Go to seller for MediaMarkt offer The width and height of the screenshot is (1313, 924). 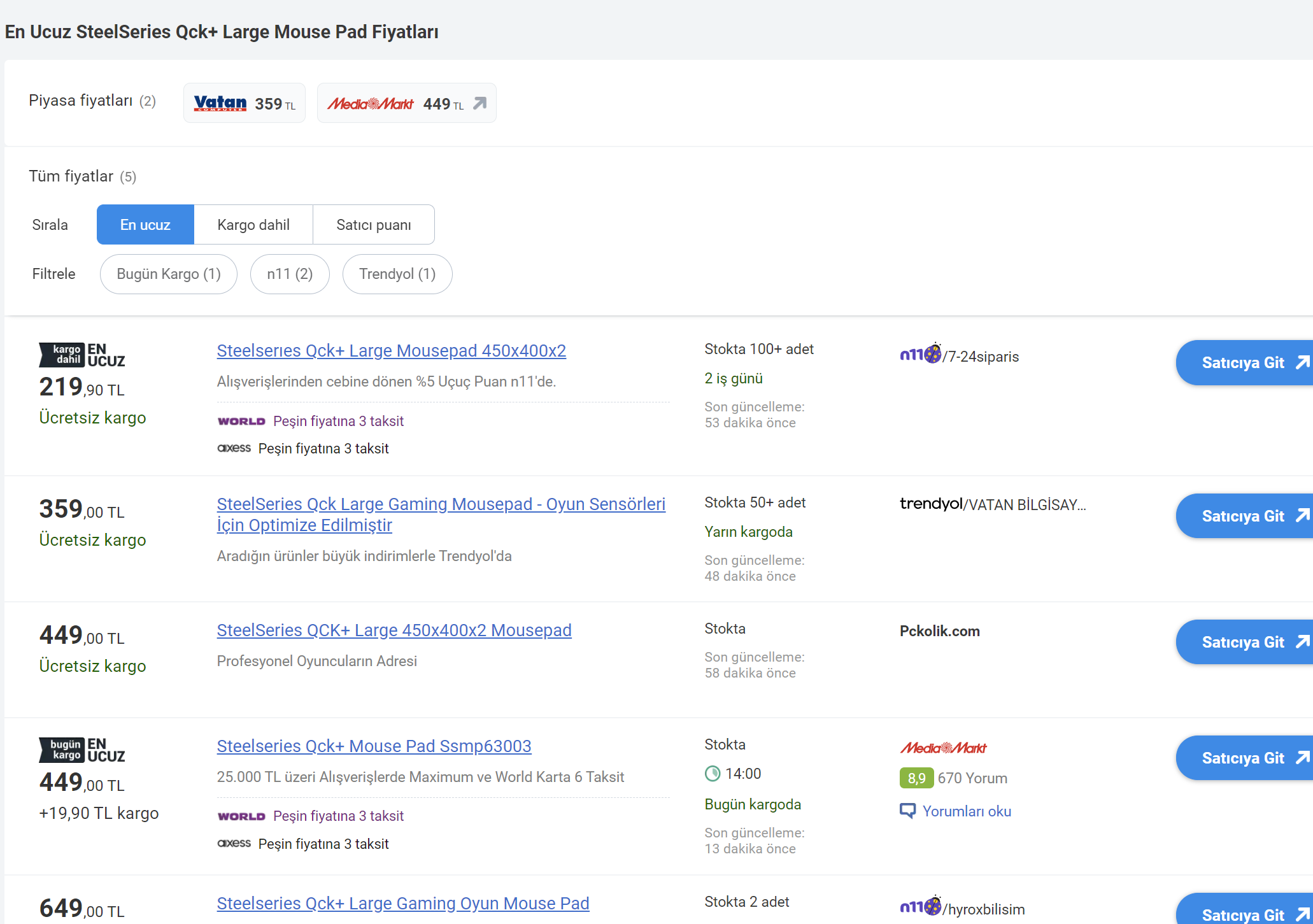pyautogui.click(x=1244, y=758)
